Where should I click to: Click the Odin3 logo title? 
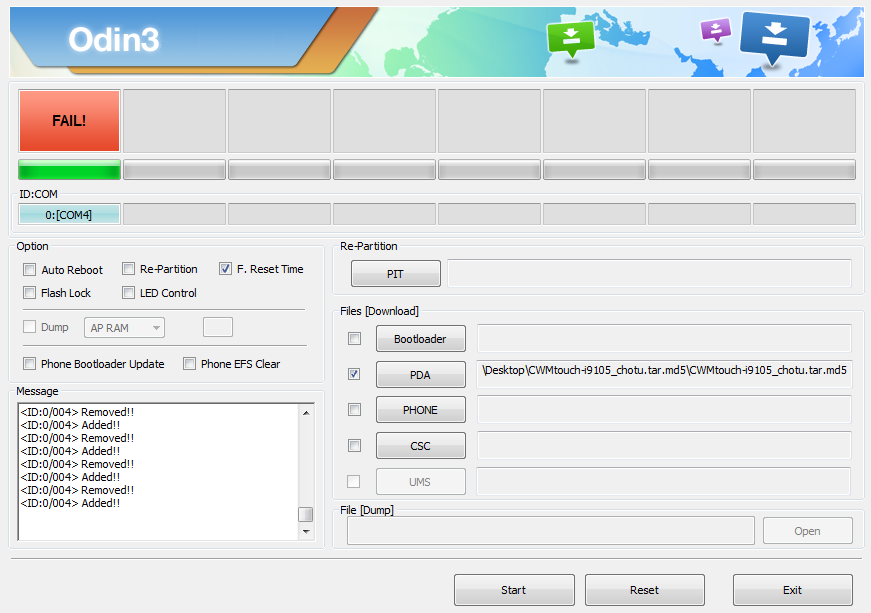tap(114, 39)
